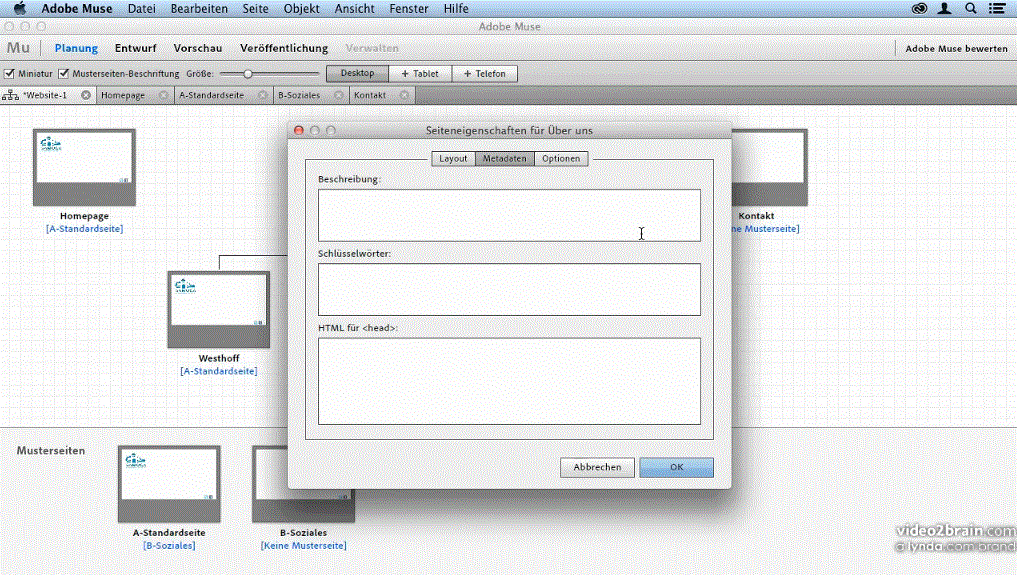Click B-Soziales link under A-Standardseite master
The width and height of the screenshot is (1017, 575).
(x=169, y=545)
